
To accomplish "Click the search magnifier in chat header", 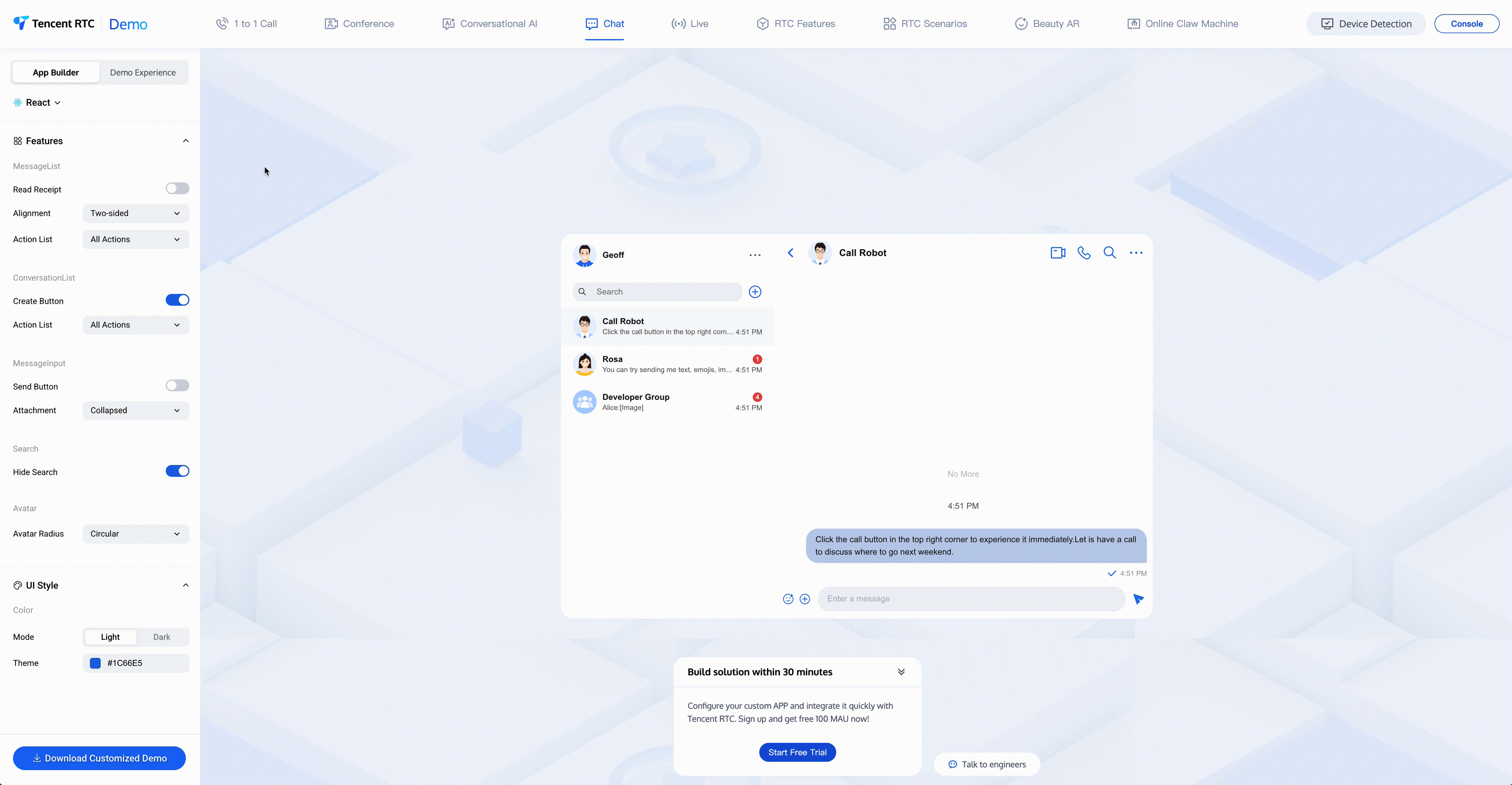I will (x=1109, y=253).
